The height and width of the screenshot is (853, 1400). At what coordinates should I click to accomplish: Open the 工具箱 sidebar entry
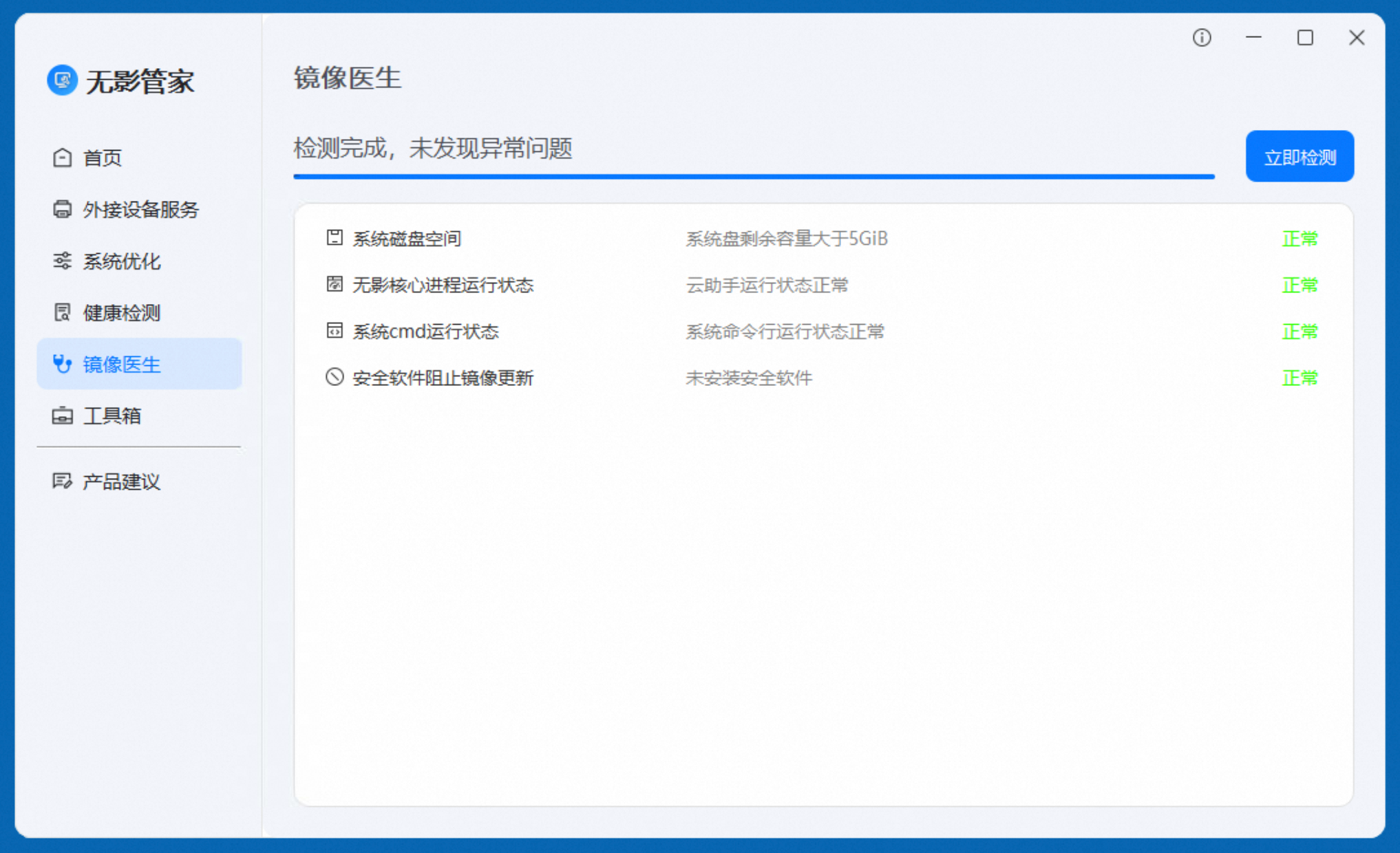coord(112,415)
